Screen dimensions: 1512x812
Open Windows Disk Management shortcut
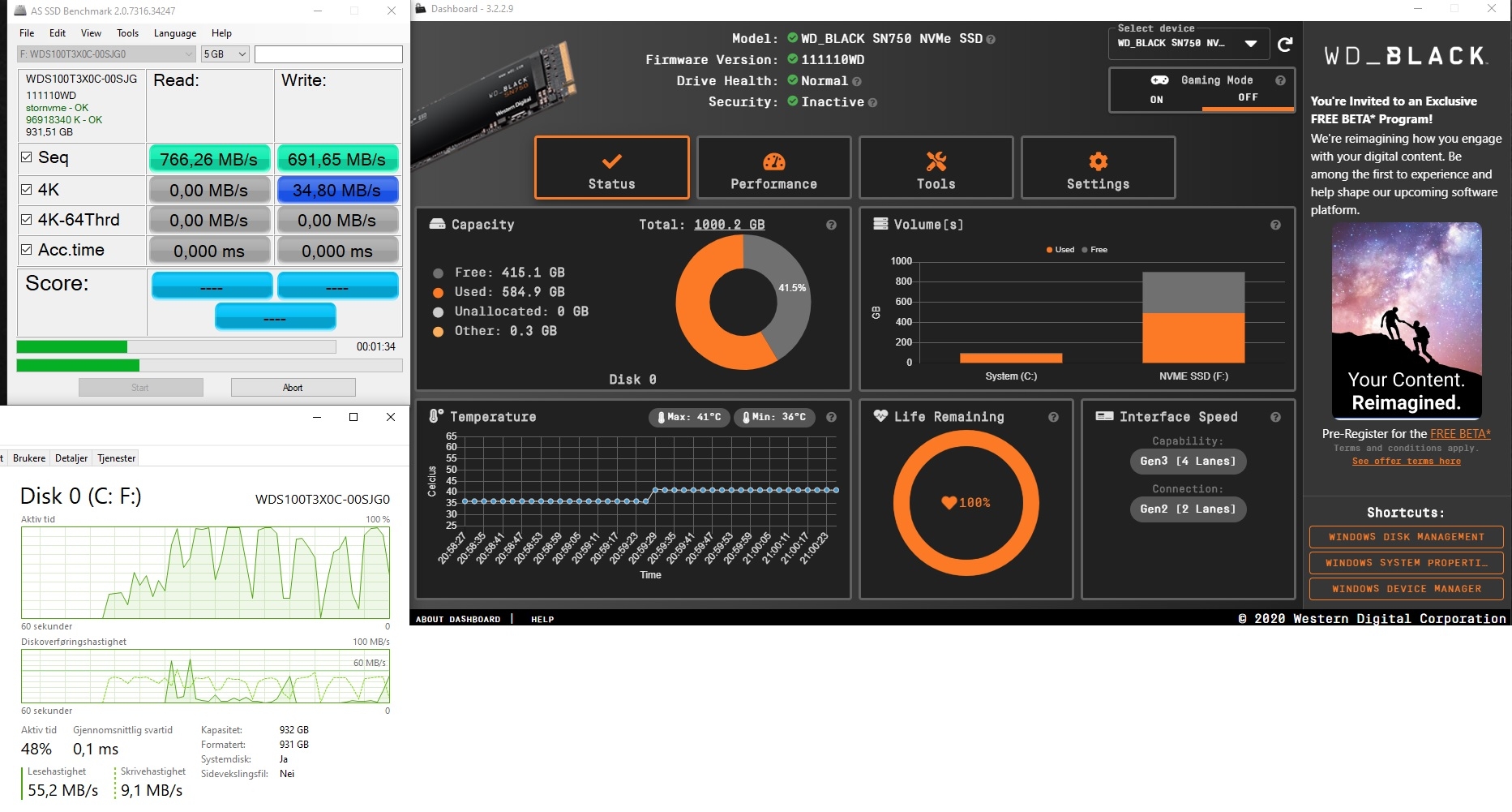[1406, 537]
